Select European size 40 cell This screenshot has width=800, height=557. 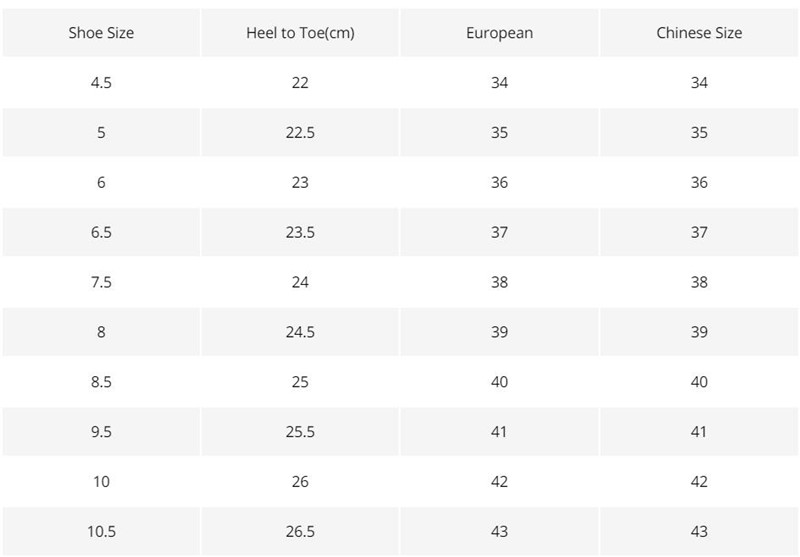point(499,382)
